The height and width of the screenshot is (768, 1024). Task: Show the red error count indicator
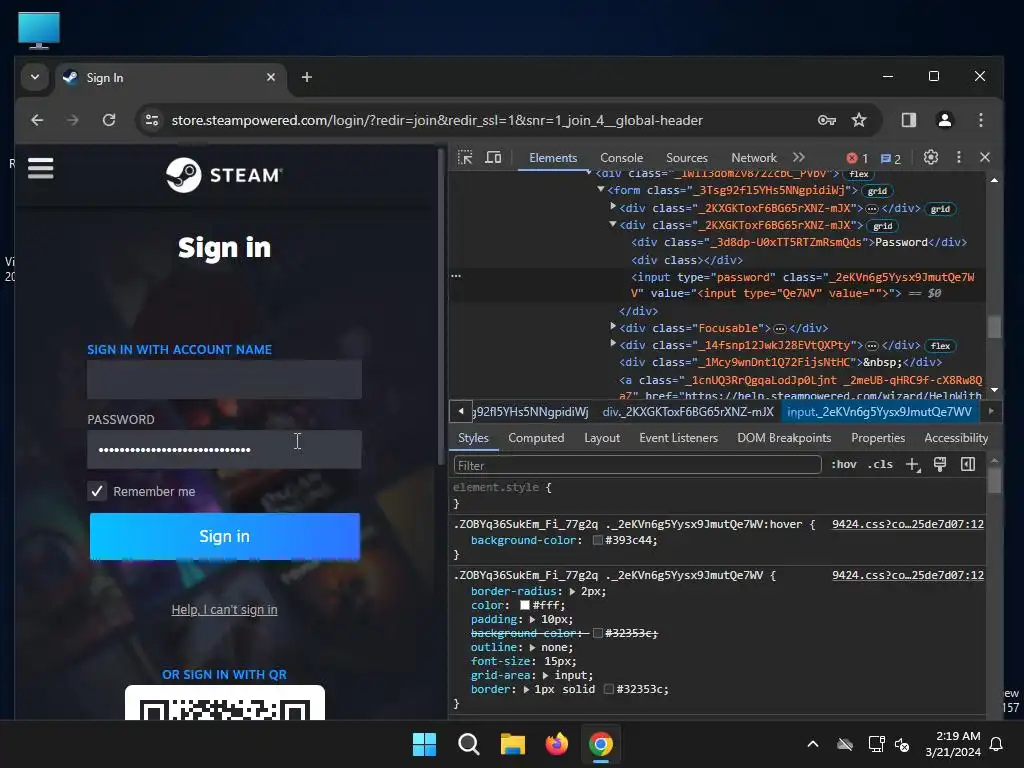coord(857,158)
